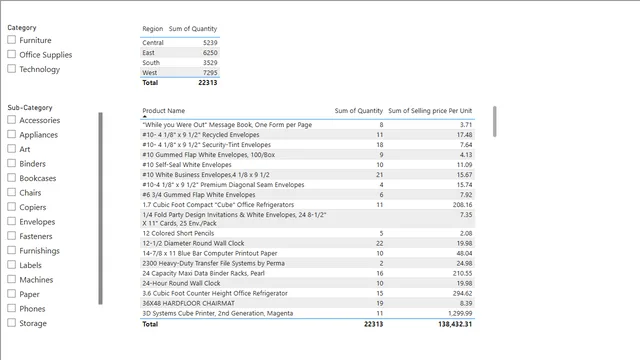This screenshot has width=640, height=360.
Task: Sort by Product Name column header
Action: pyautogui.click(x=163, y=111)
